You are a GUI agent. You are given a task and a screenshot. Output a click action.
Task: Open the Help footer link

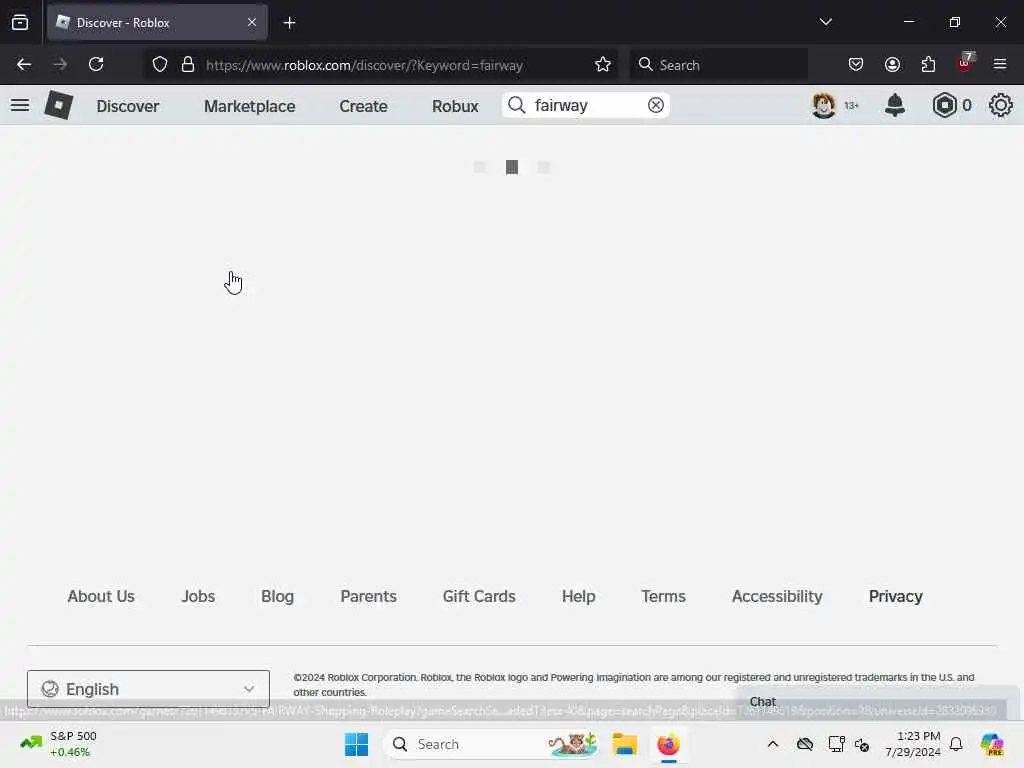[x=579, y=596]
